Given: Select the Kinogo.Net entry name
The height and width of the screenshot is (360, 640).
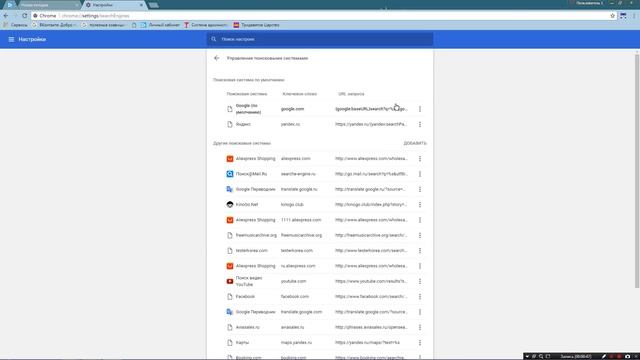Looking at the screenshot, I should click(x=247, y=204).
